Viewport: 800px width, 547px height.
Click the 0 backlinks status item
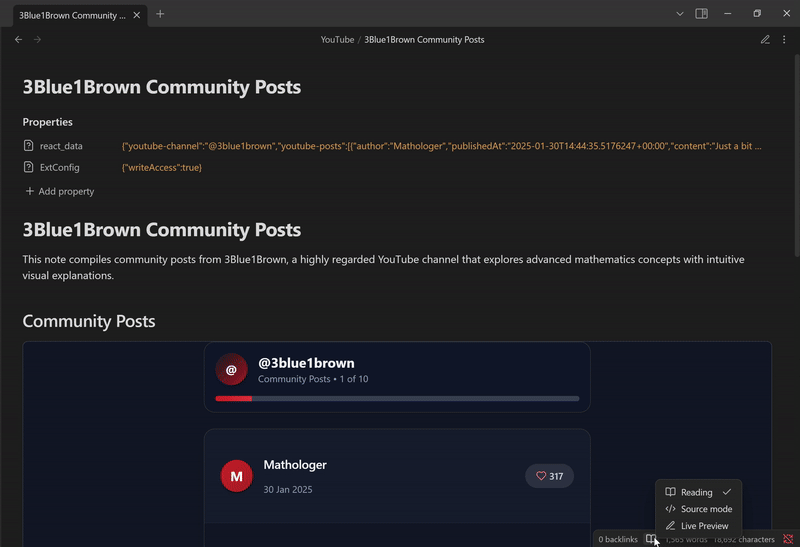[618, 539]
